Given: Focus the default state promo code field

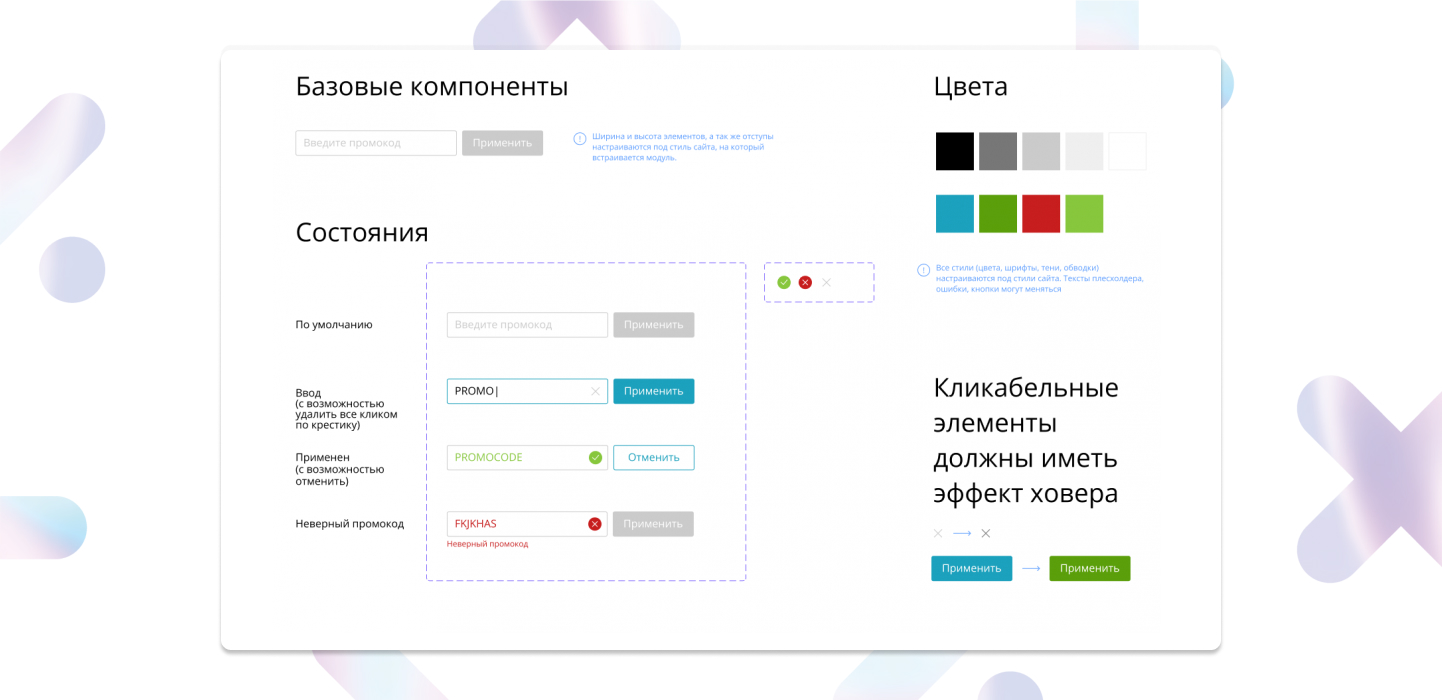Looking at the screenshot, I should click(527, 325).
